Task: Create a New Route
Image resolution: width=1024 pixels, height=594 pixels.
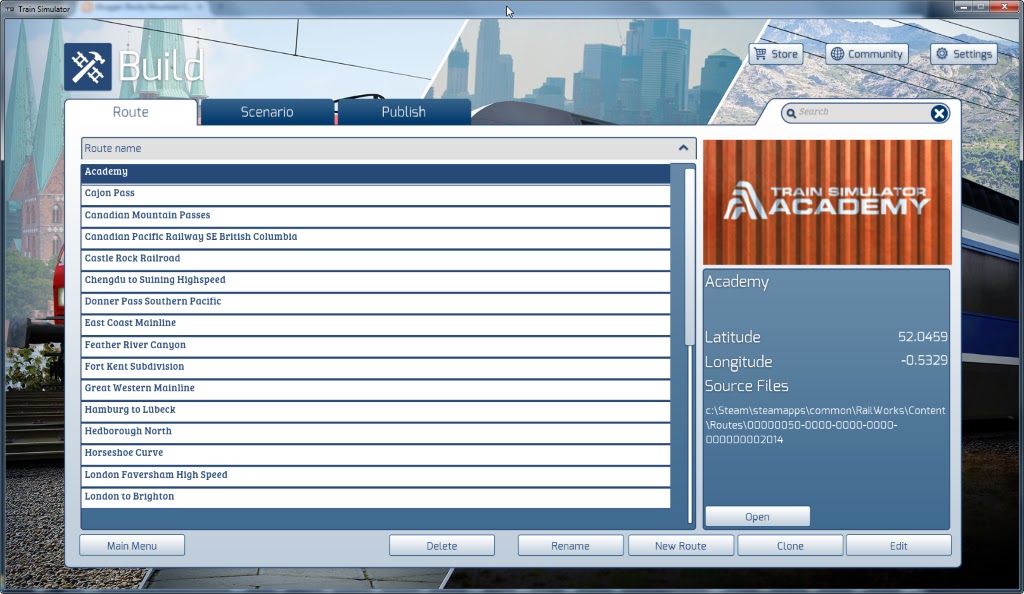Action: click(680, 545)
